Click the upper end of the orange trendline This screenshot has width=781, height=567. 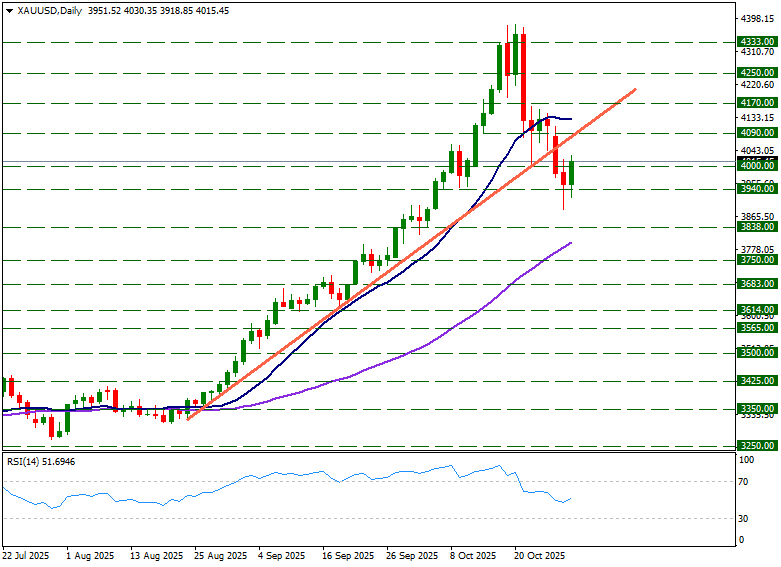pos(635,90)
